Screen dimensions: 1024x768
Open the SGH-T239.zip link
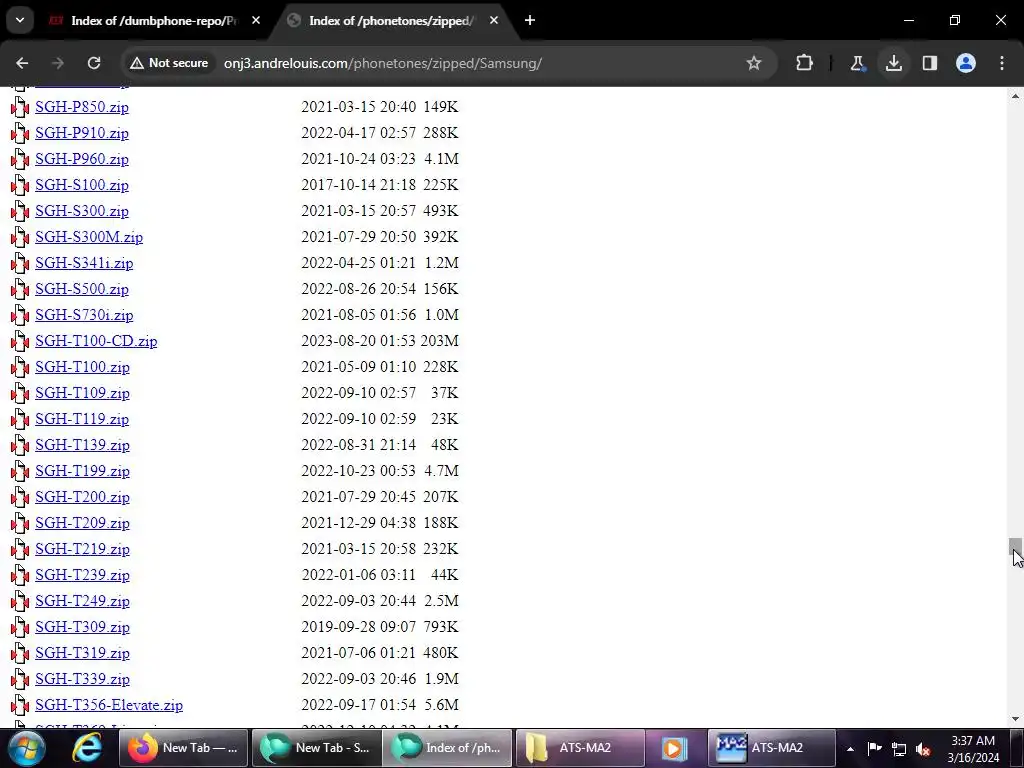pyautogui.click(x=82, y=575)
